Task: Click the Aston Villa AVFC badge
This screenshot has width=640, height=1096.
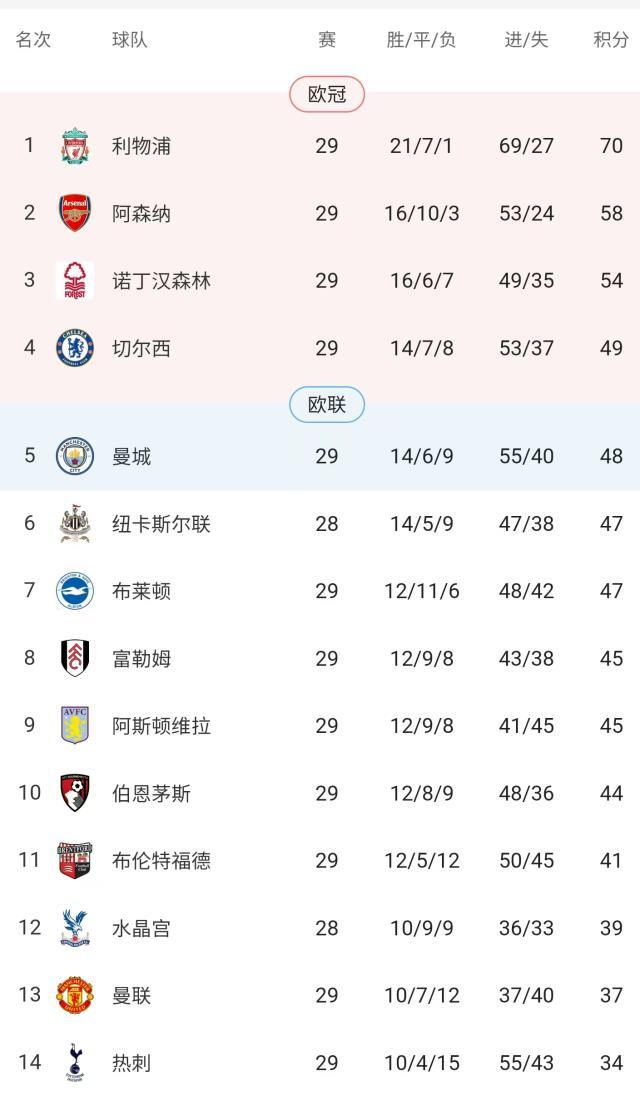Action: coord(72,725)
